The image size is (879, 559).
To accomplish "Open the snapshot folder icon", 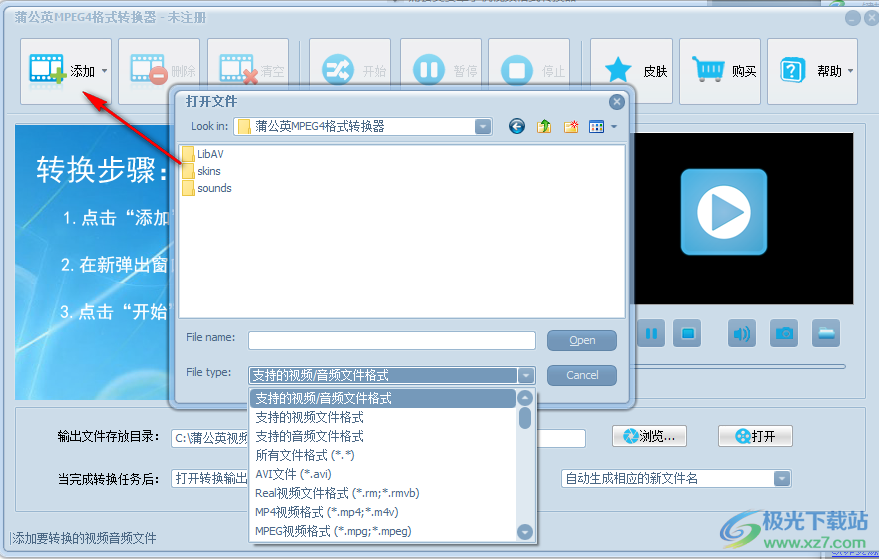I will pyautogui.click(x=826, y=334).
